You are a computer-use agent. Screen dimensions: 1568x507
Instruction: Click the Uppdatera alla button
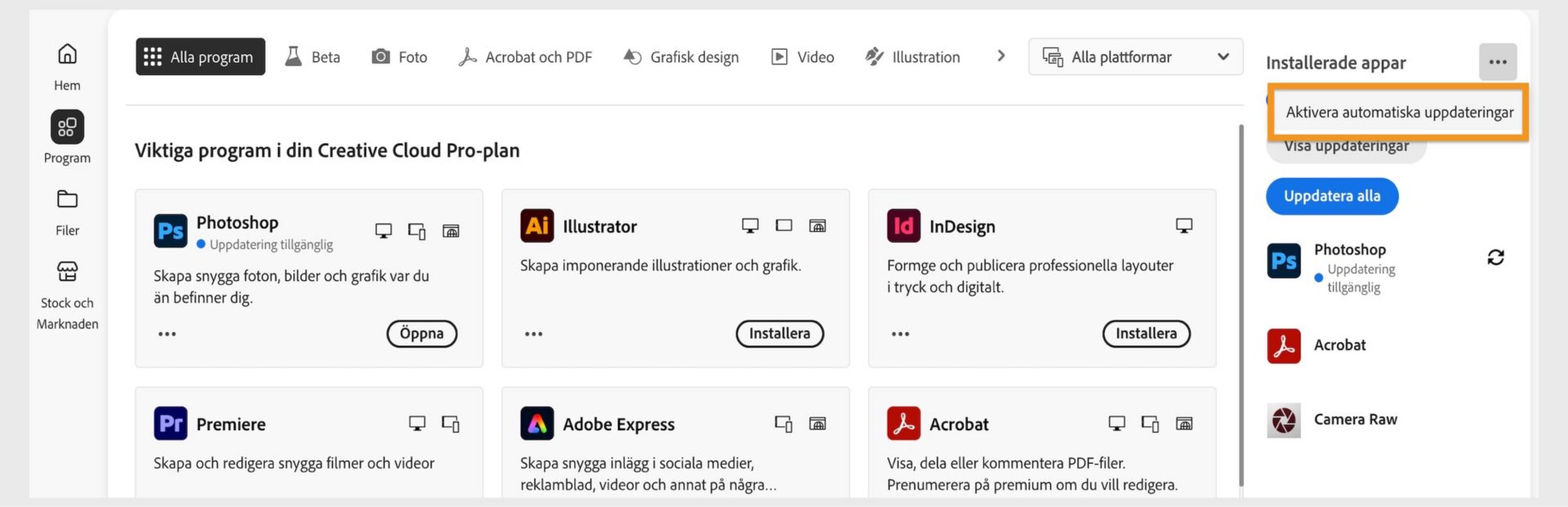tap(1332, 196)
